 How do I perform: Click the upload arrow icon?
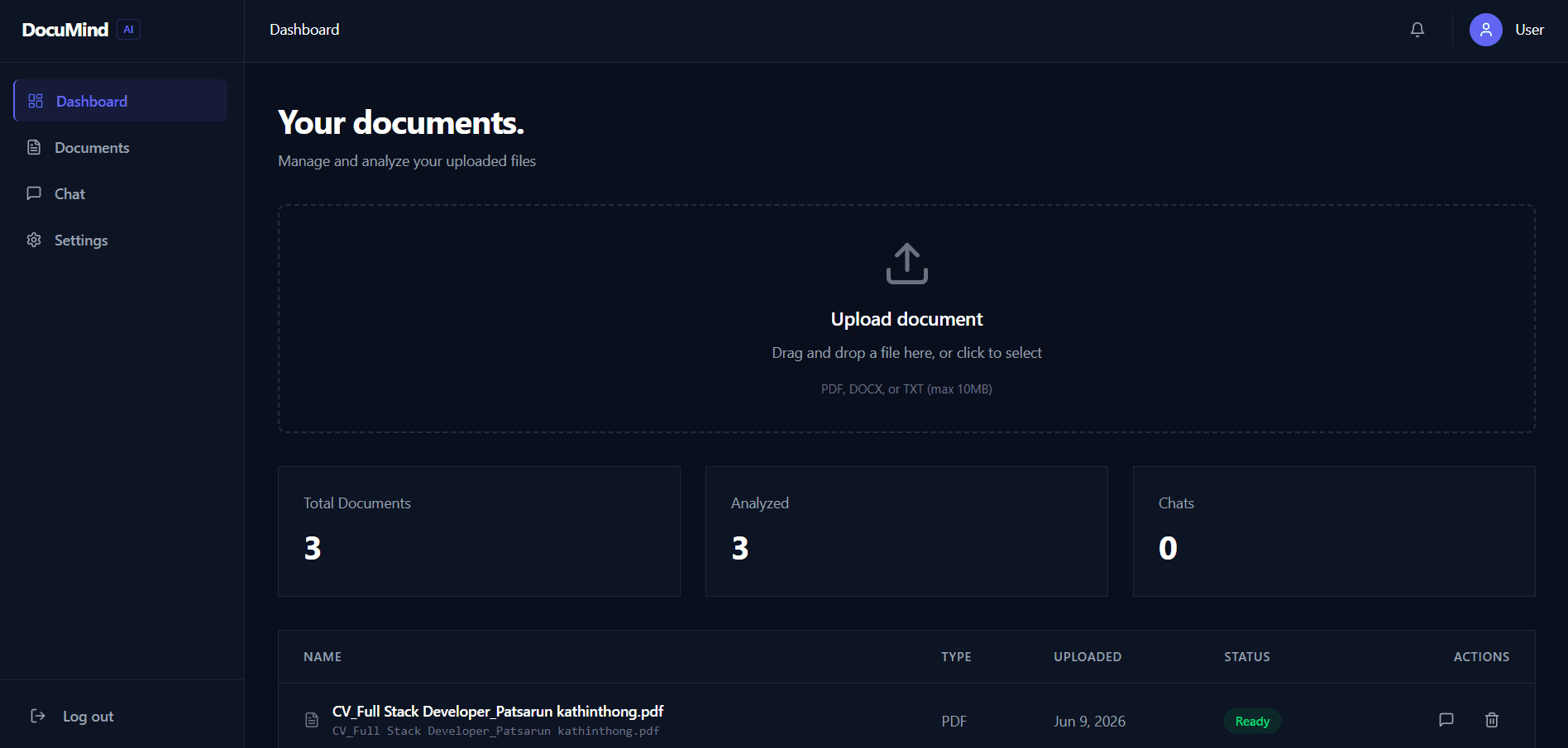click(x=907, y=264)
